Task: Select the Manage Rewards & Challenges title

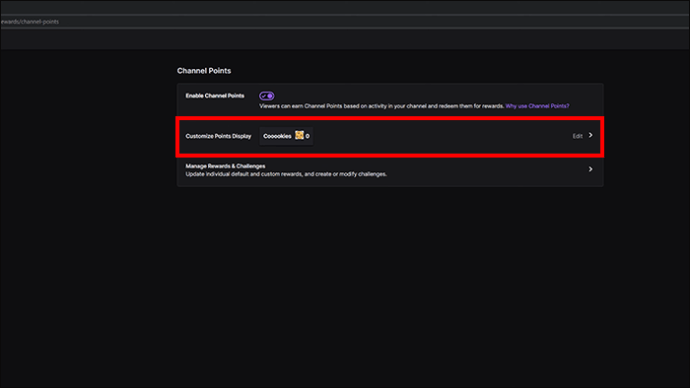Action: click(x=225, y=166)
